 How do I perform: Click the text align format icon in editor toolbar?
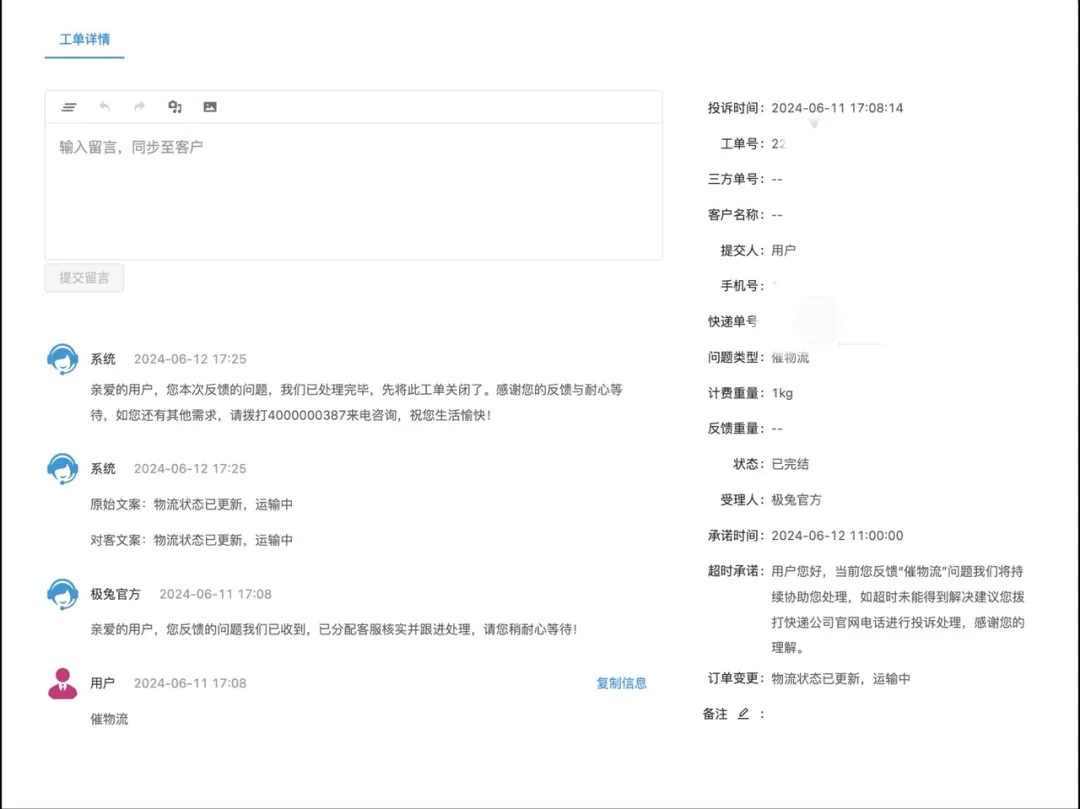tap(69, 107)
